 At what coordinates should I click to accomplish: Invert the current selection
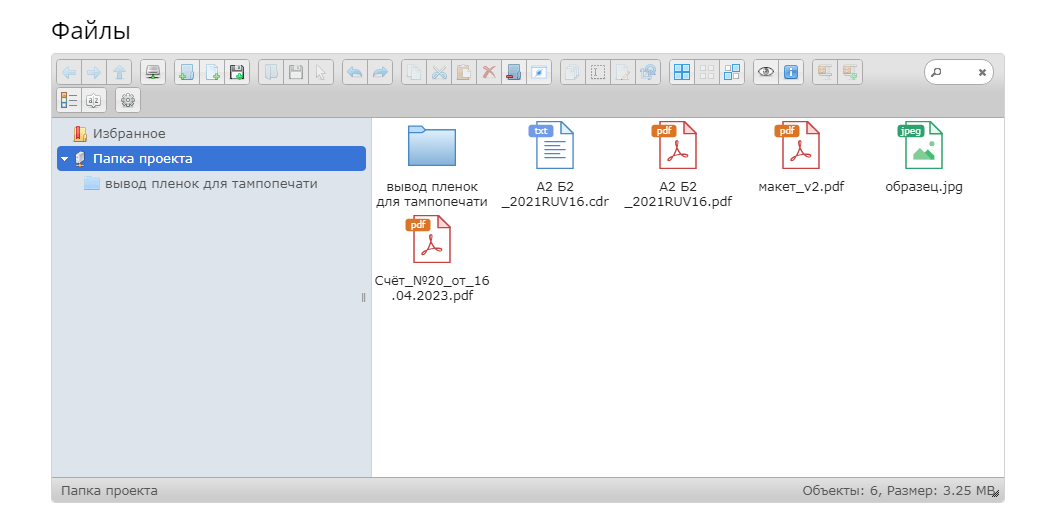coord(732,72)
